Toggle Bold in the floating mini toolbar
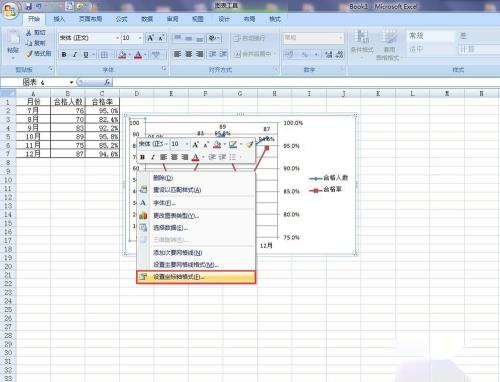Image resolution: width=500 pixels, height=382 pixels. [x=142, y=157]
